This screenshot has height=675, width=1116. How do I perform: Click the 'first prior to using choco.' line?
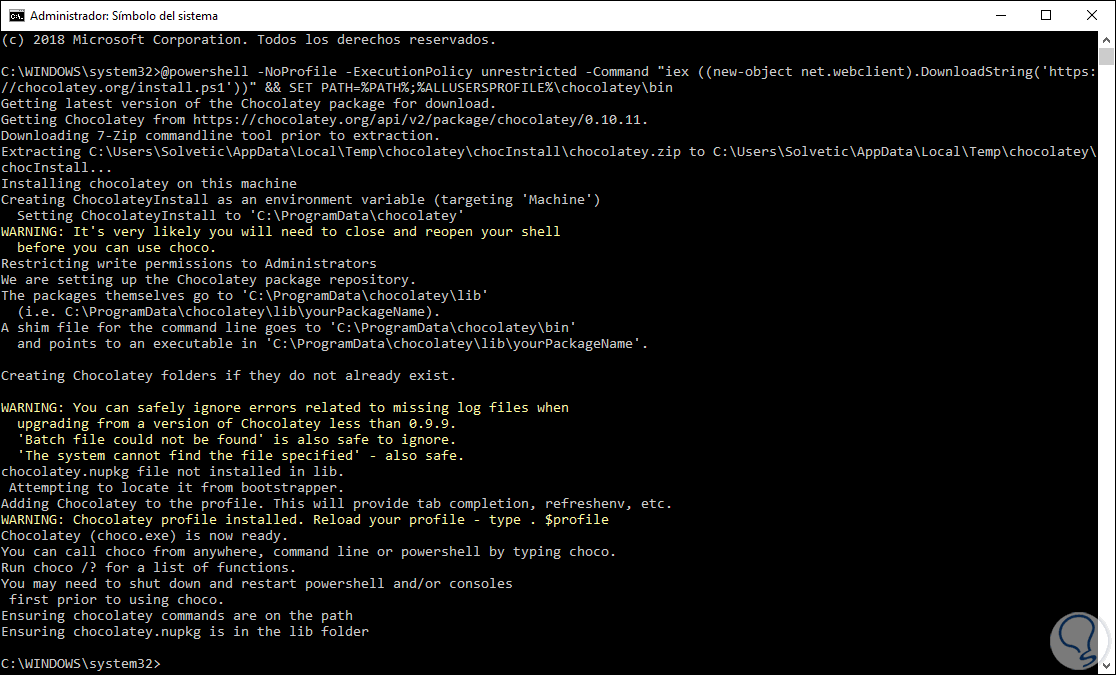[117, 600]
